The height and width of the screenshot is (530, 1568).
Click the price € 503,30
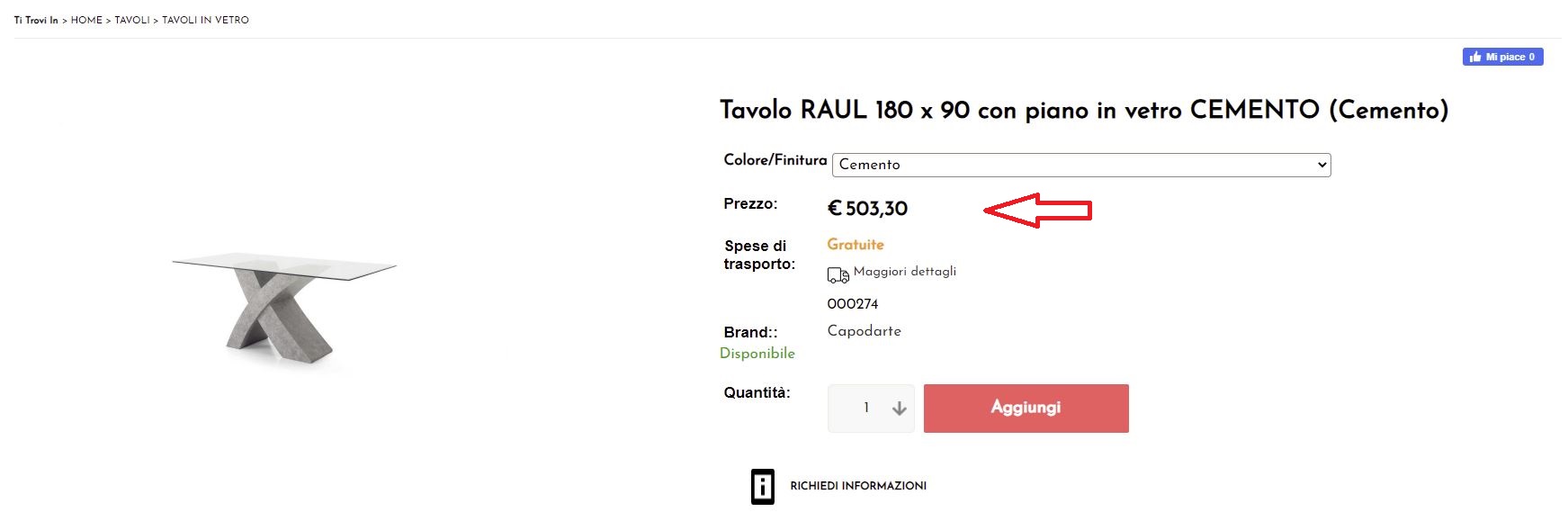click(867, 209)
